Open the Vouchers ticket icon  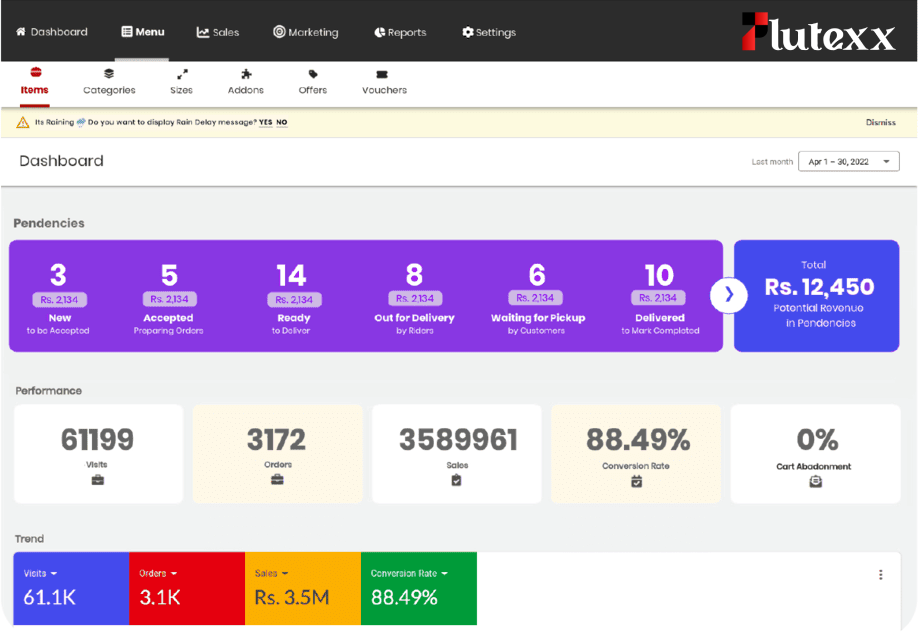pos(382,74)
